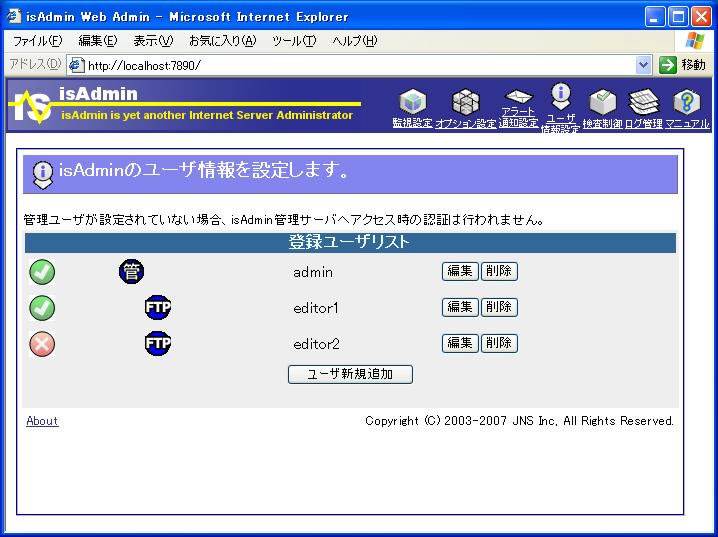Click 削除 button for admin
This screenshot has height=537, width=718.
click(499, 271)
